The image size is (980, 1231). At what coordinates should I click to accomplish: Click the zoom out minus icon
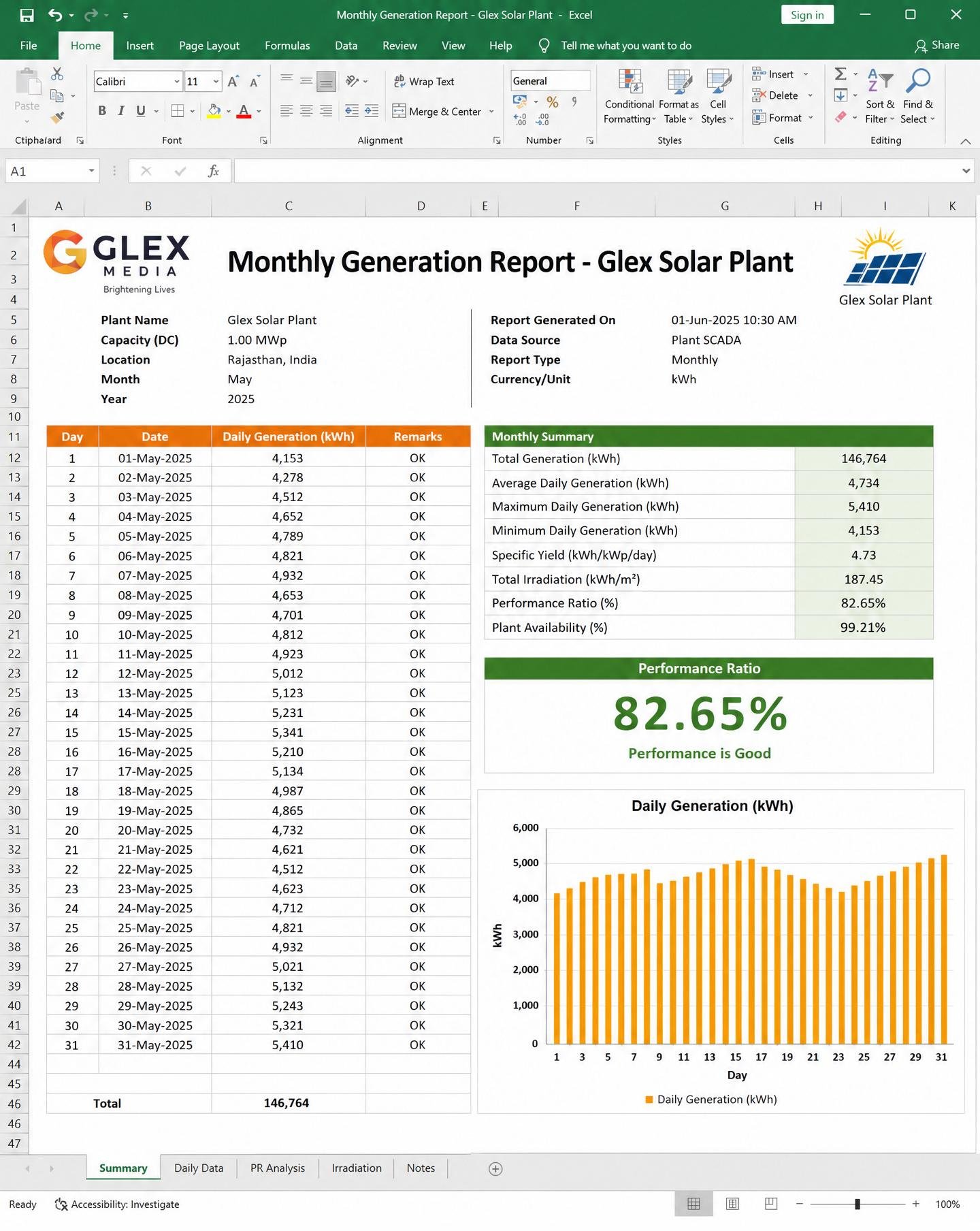click(x=800, y=1204)
